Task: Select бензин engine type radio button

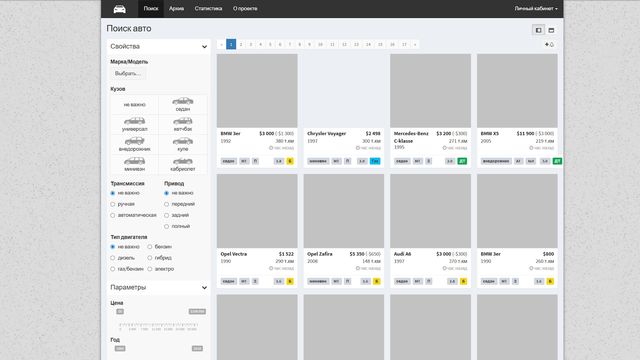Action: (150, 247)
